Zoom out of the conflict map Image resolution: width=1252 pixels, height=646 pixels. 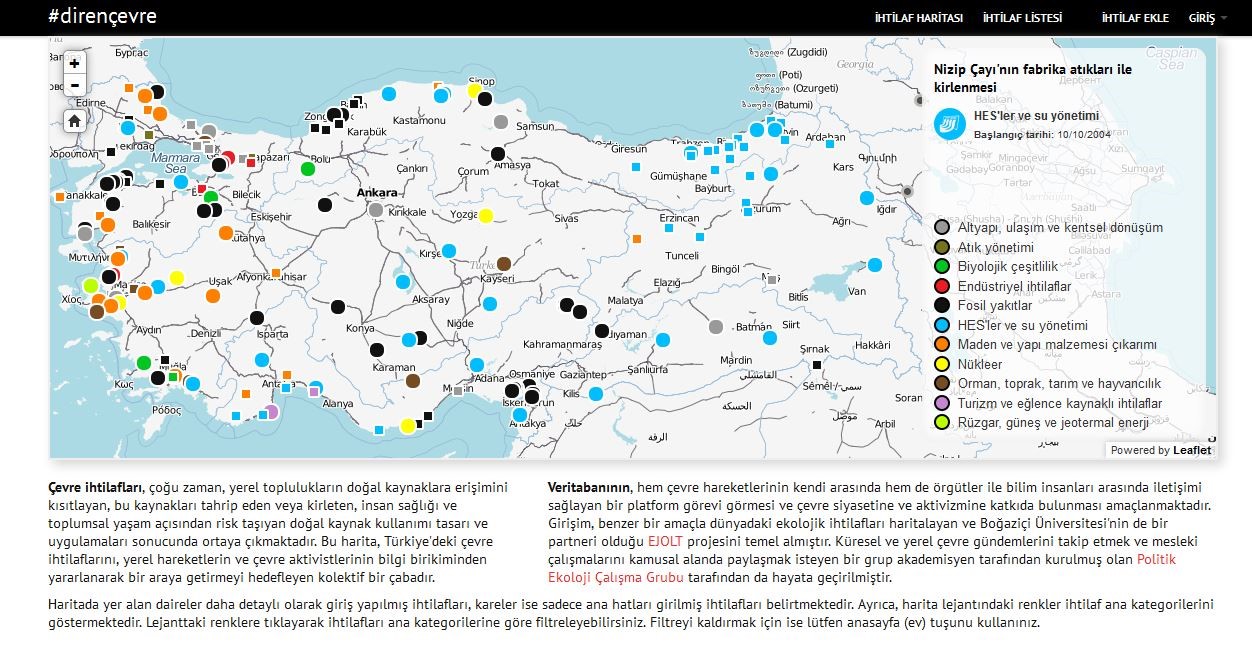pos(75,86)
